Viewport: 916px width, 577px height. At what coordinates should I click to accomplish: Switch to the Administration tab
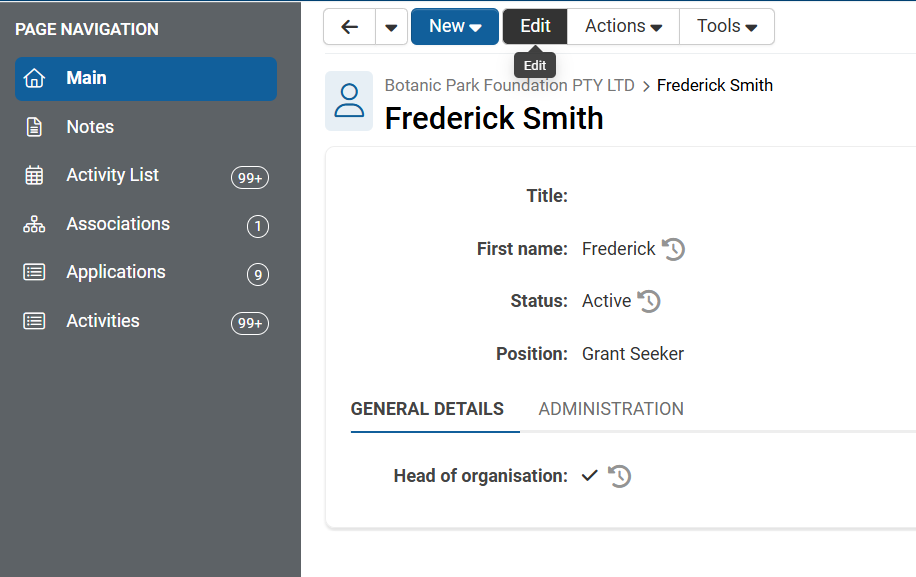click(x=611, y=409)
